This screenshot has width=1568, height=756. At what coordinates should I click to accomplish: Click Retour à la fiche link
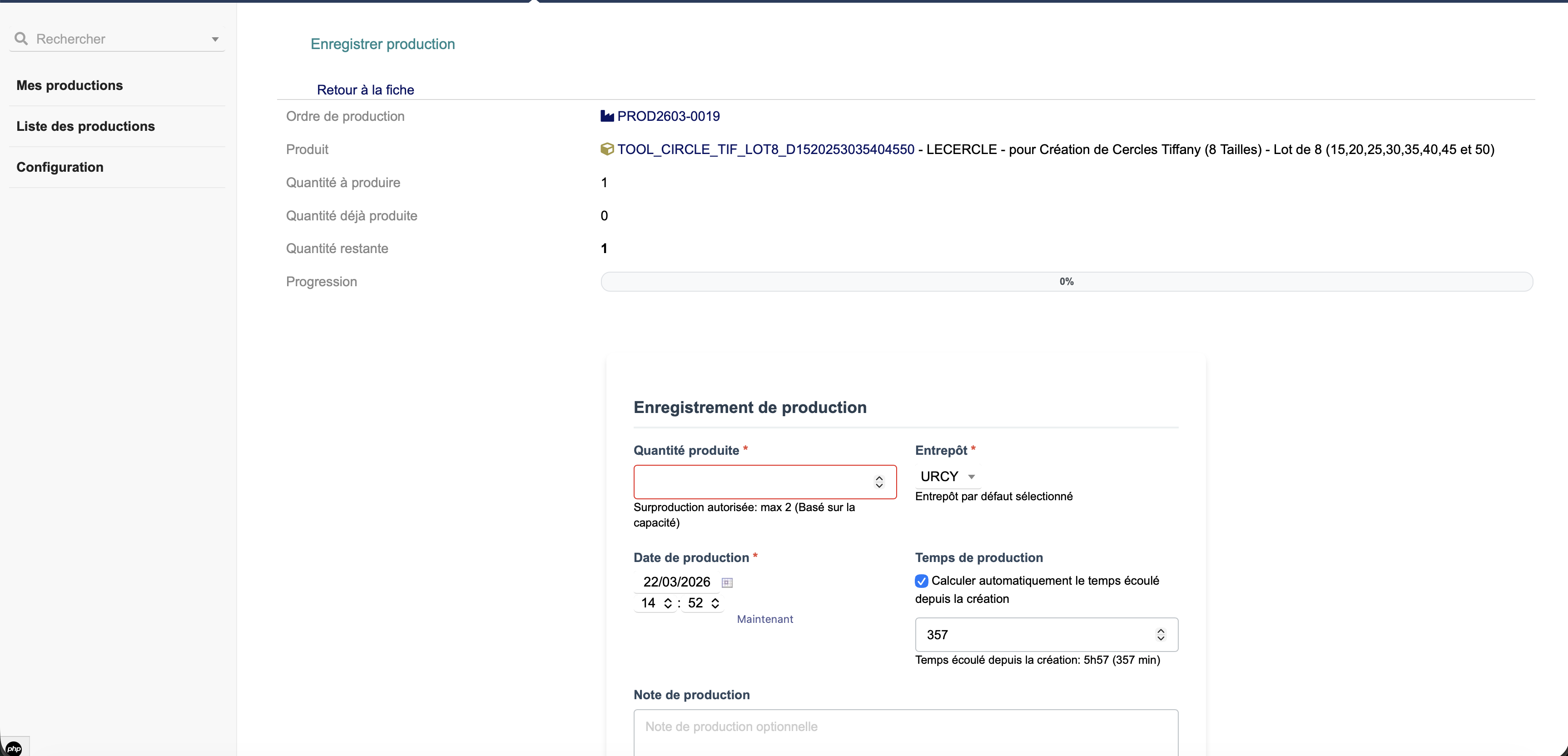click(x=365, y=90)
